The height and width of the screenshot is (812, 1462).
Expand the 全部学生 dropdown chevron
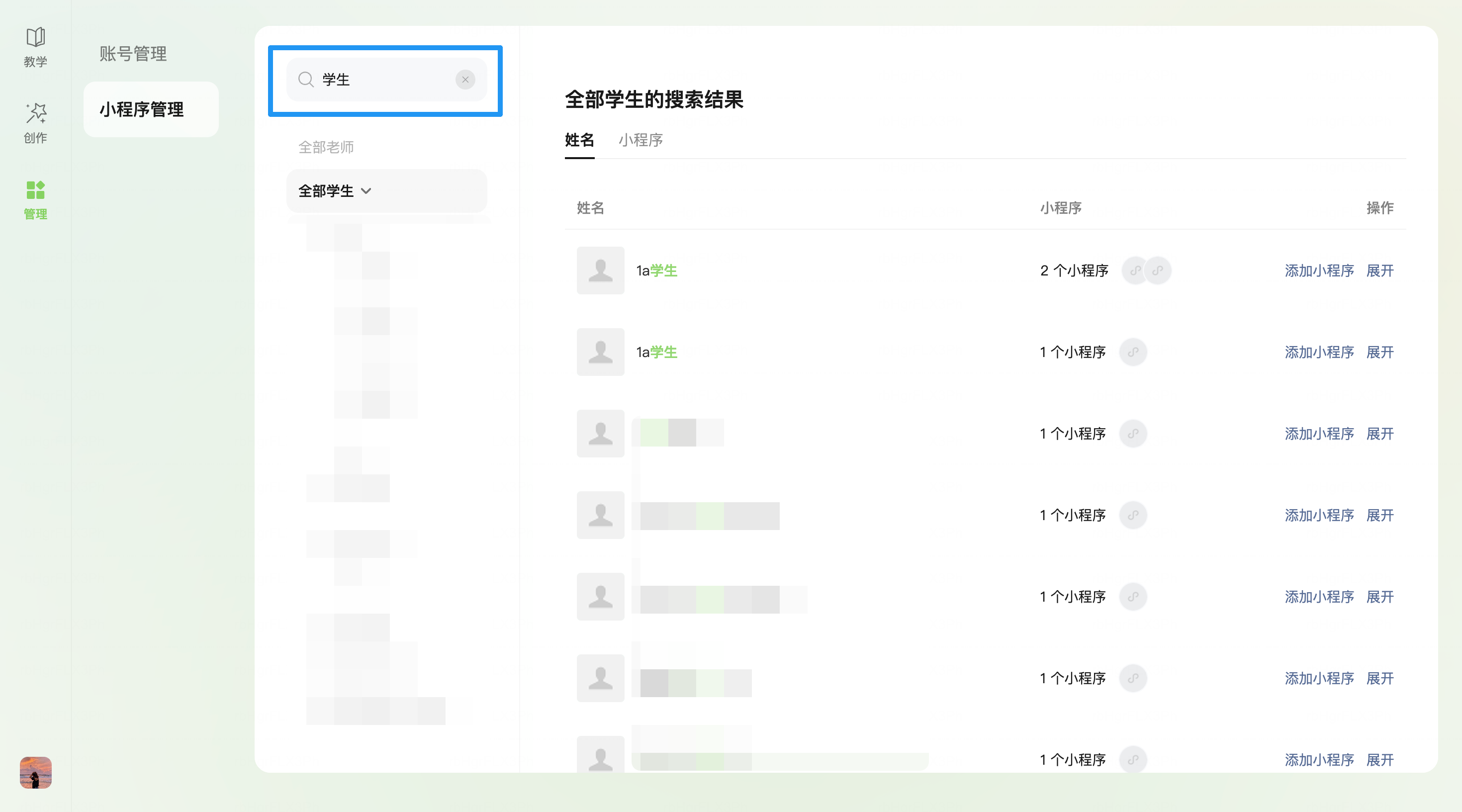point(366,191)
